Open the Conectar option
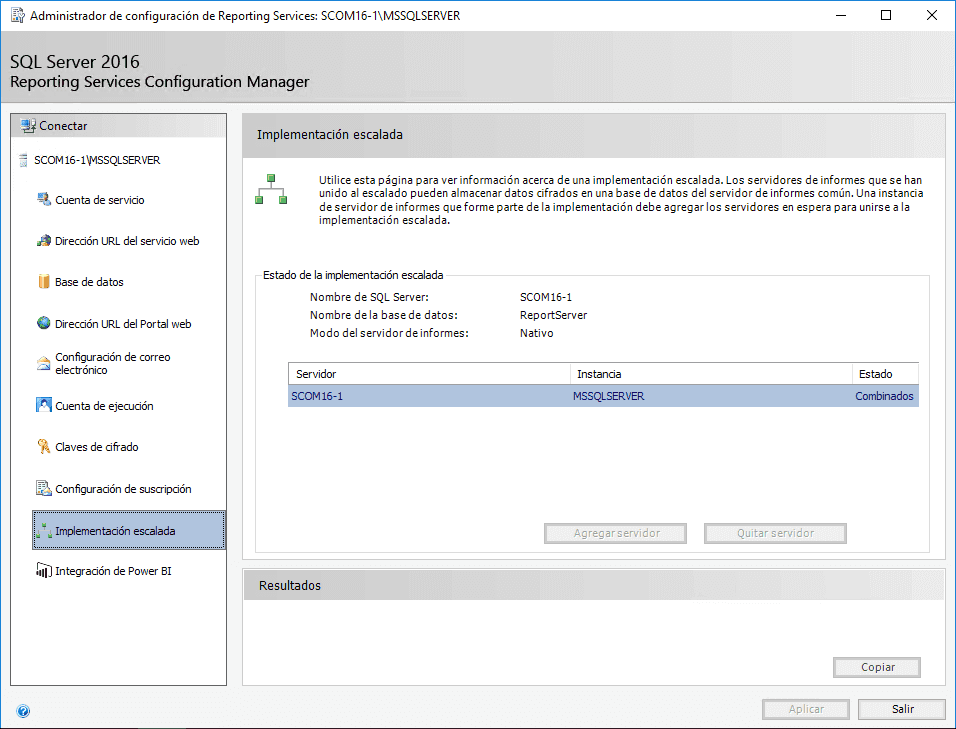This screenshot has height=729, width=956. [63, 126]
